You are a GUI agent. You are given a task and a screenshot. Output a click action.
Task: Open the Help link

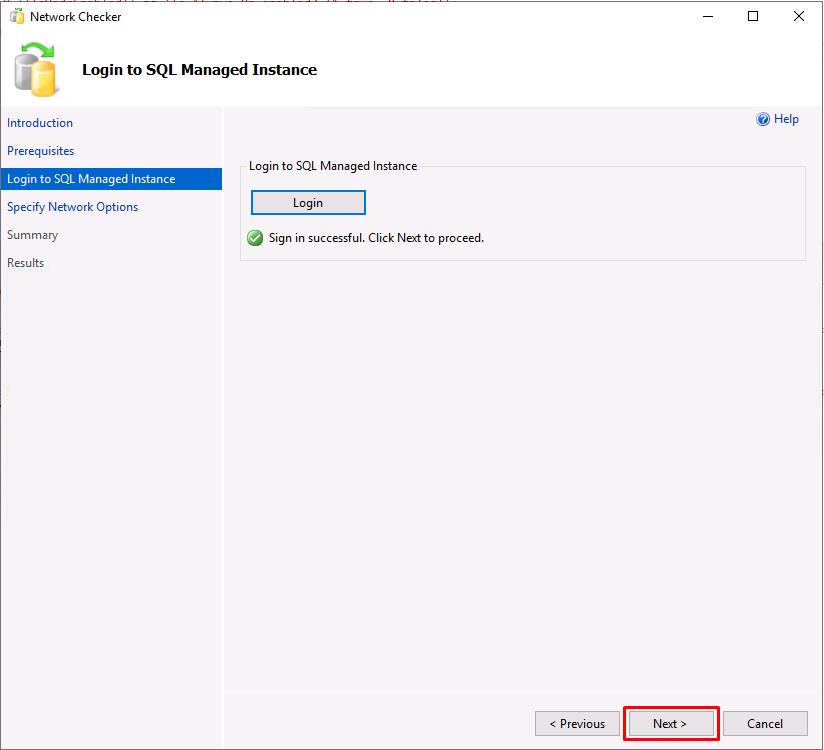point(786,119)
